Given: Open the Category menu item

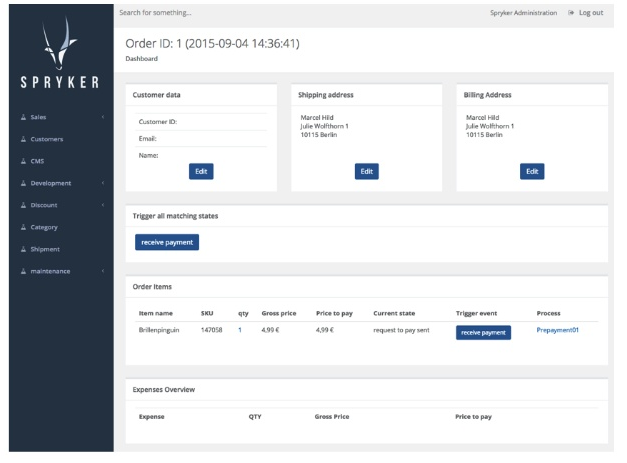Looking at the screenshot, I should point(44,227).
